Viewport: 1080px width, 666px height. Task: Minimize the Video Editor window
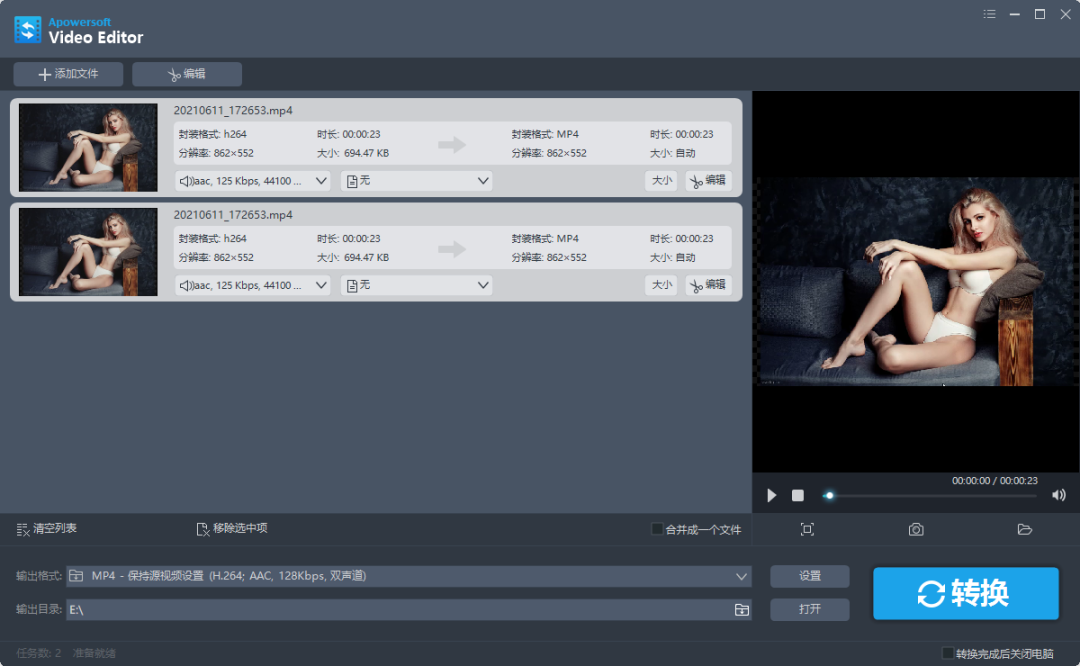(1015, 14)
